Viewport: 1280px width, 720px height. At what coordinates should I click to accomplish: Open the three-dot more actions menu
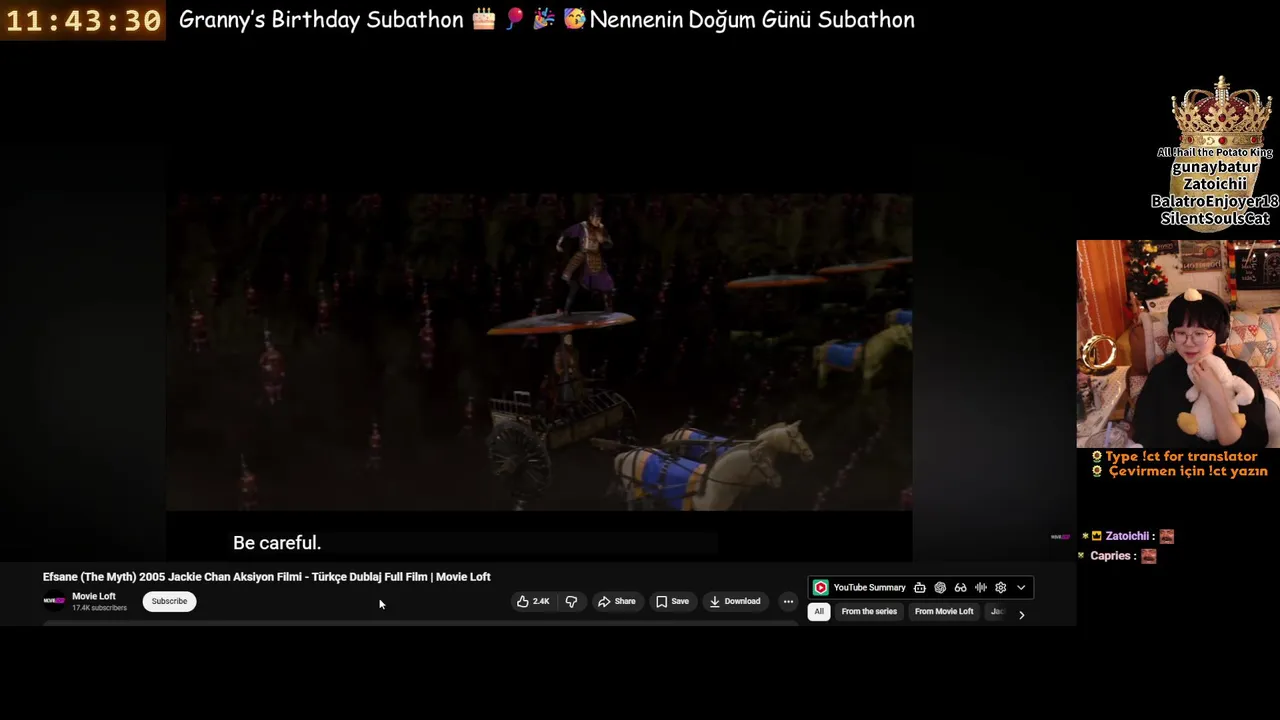[x=788, y=601]
